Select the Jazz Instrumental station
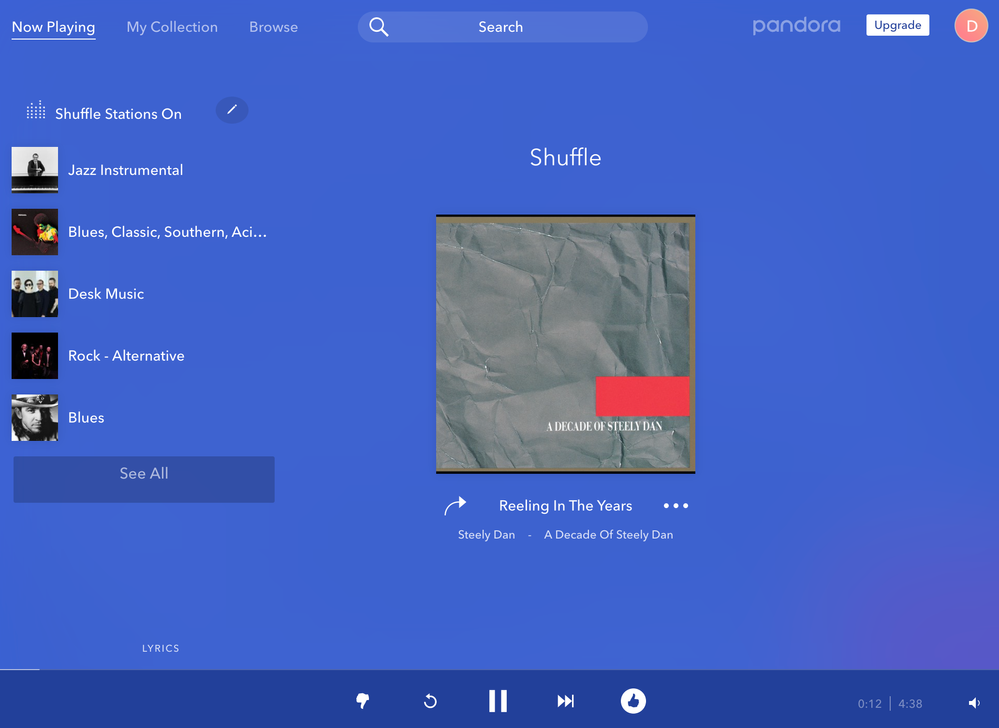Image resolution: width=999 pixels, height=728 pixels. [x=125, y=170]
